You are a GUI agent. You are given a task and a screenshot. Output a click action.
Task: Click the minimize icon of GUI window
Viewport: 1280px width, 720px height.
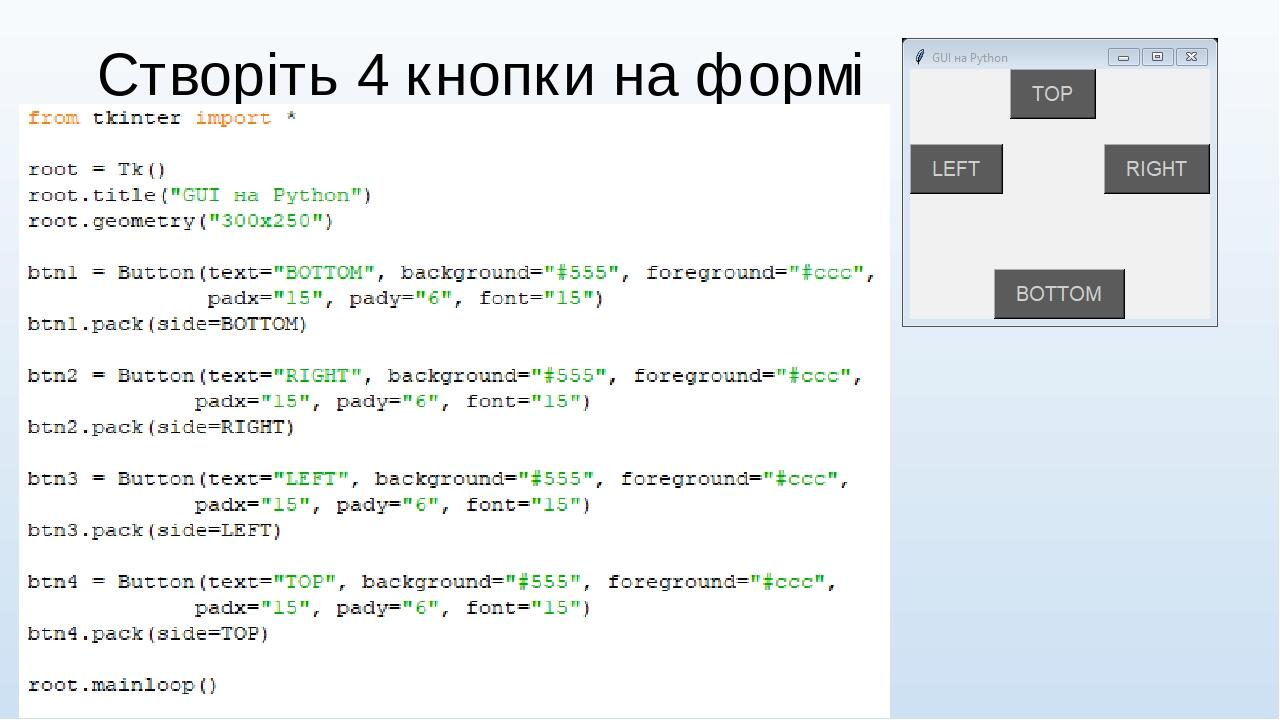pyautogui.click(x=1123, y=57)
